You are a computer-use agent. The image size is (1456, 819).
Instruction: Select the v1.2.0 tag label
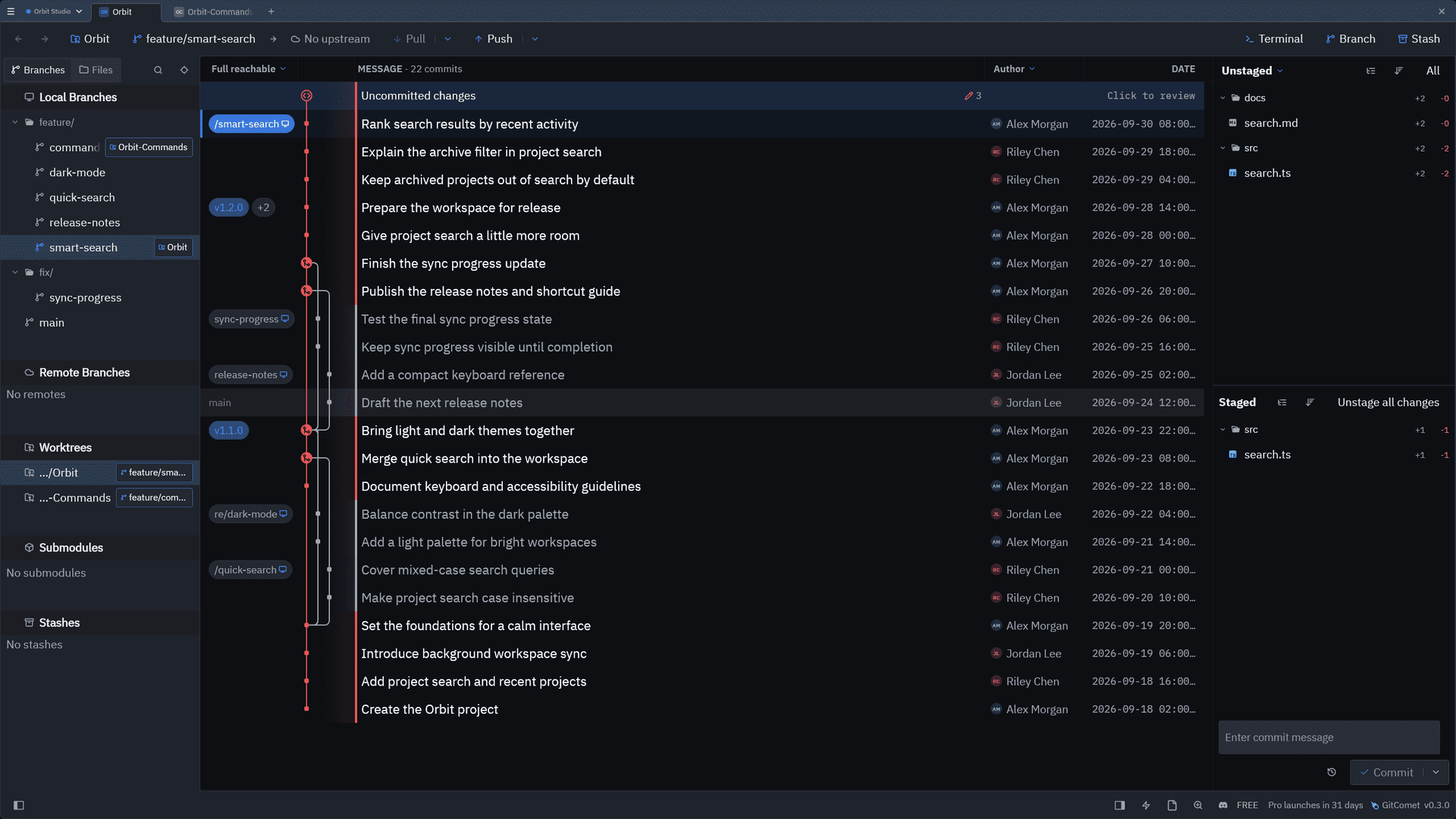click(x=228, y=207)
